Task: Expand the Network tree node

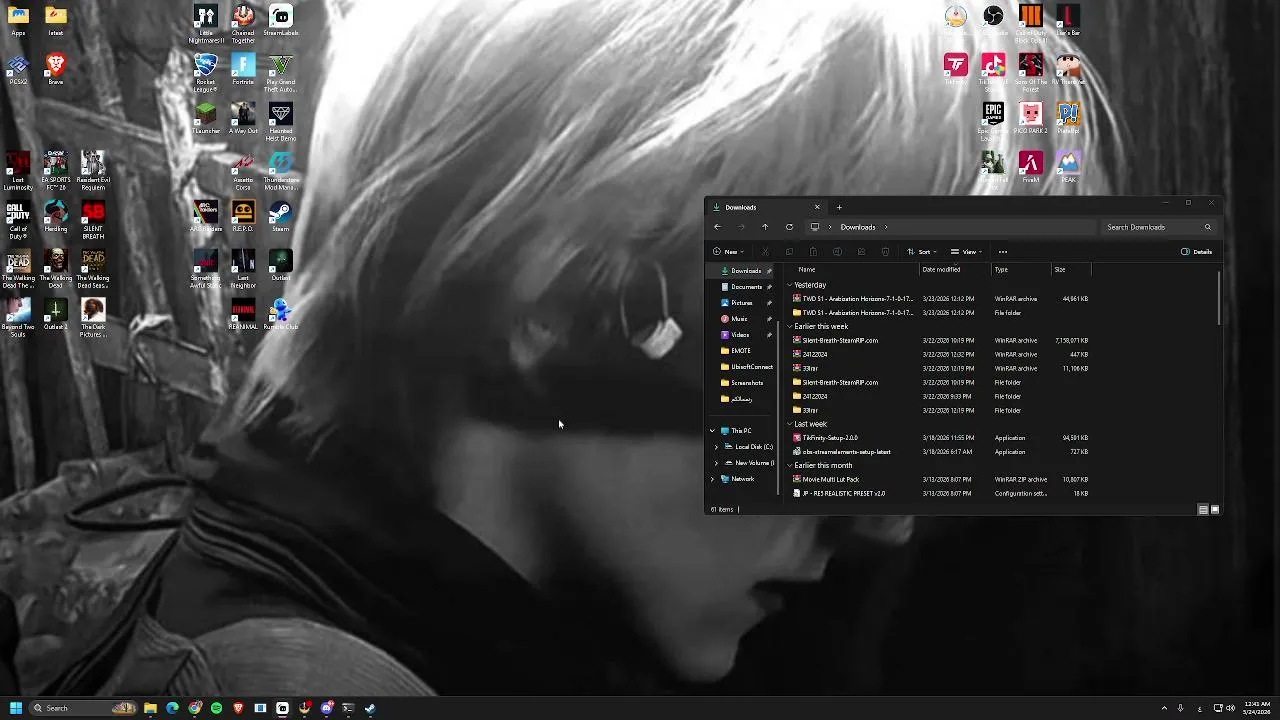Action: [712, 479]
